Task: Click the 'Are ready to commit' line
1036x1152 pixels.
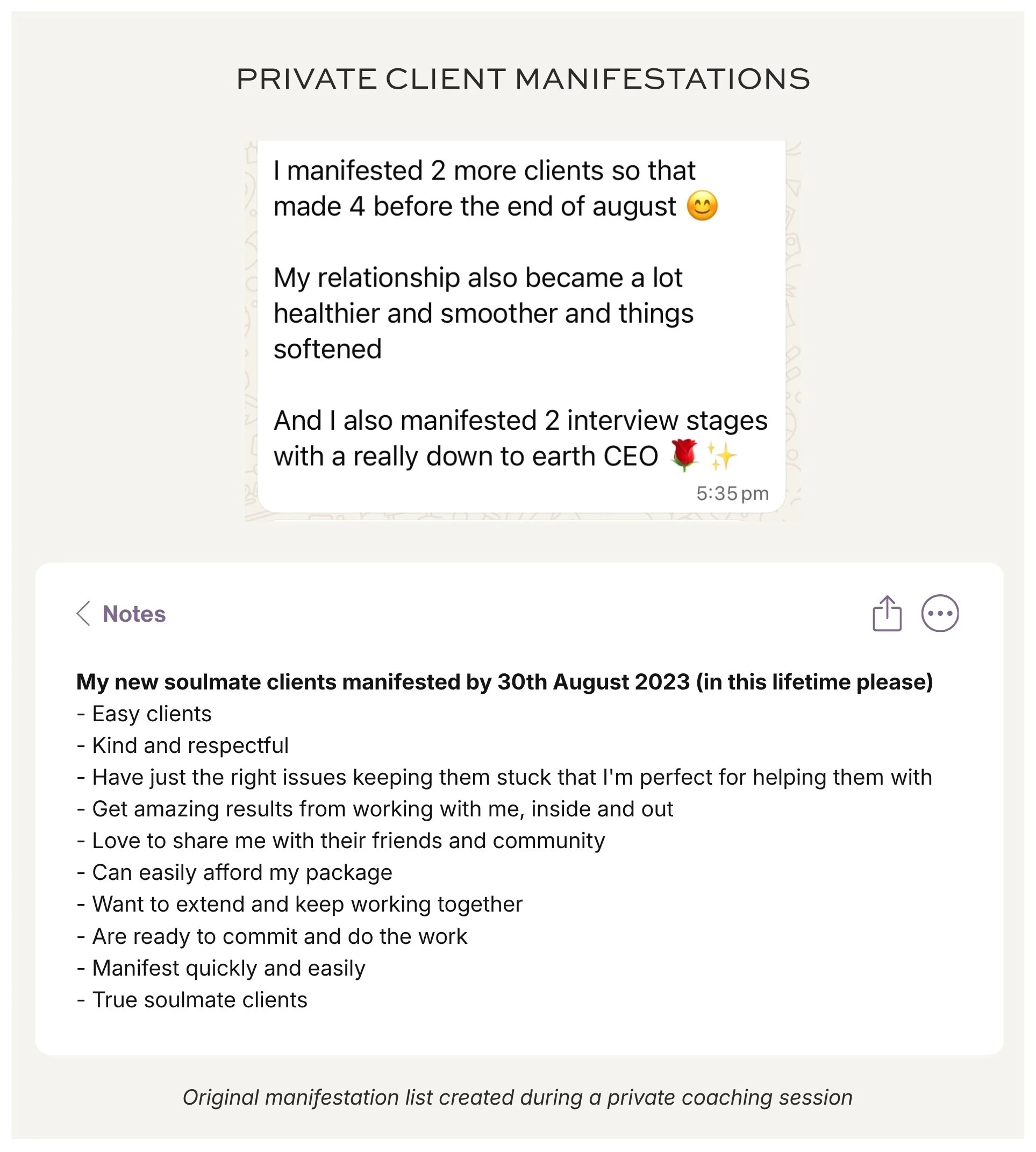Action: (x=272, y=936)
